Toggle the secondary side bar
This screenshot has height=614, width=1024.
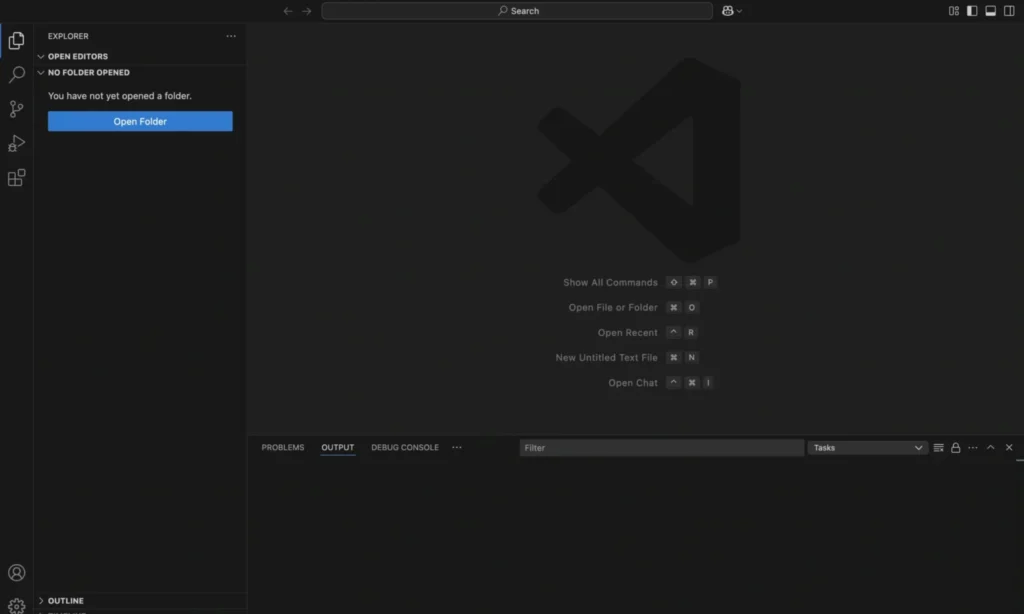[1009, 11]
